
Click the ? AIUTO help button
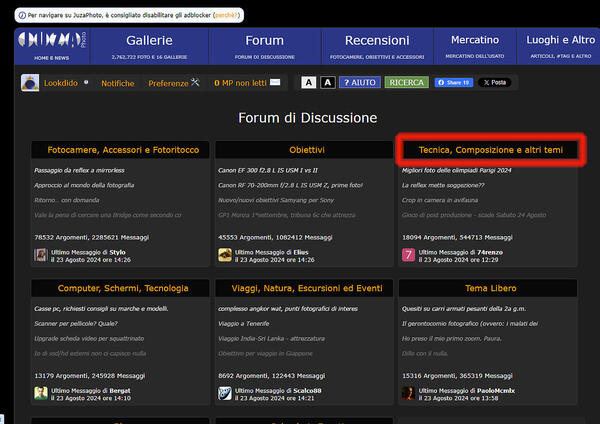359,82
